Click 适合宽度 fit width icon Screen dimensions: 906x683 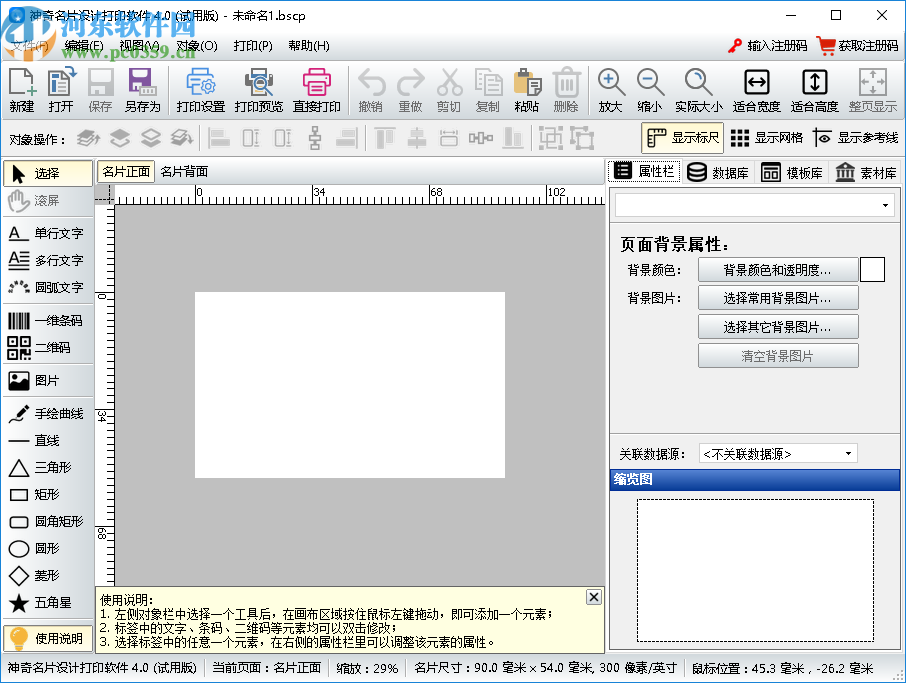756,90
